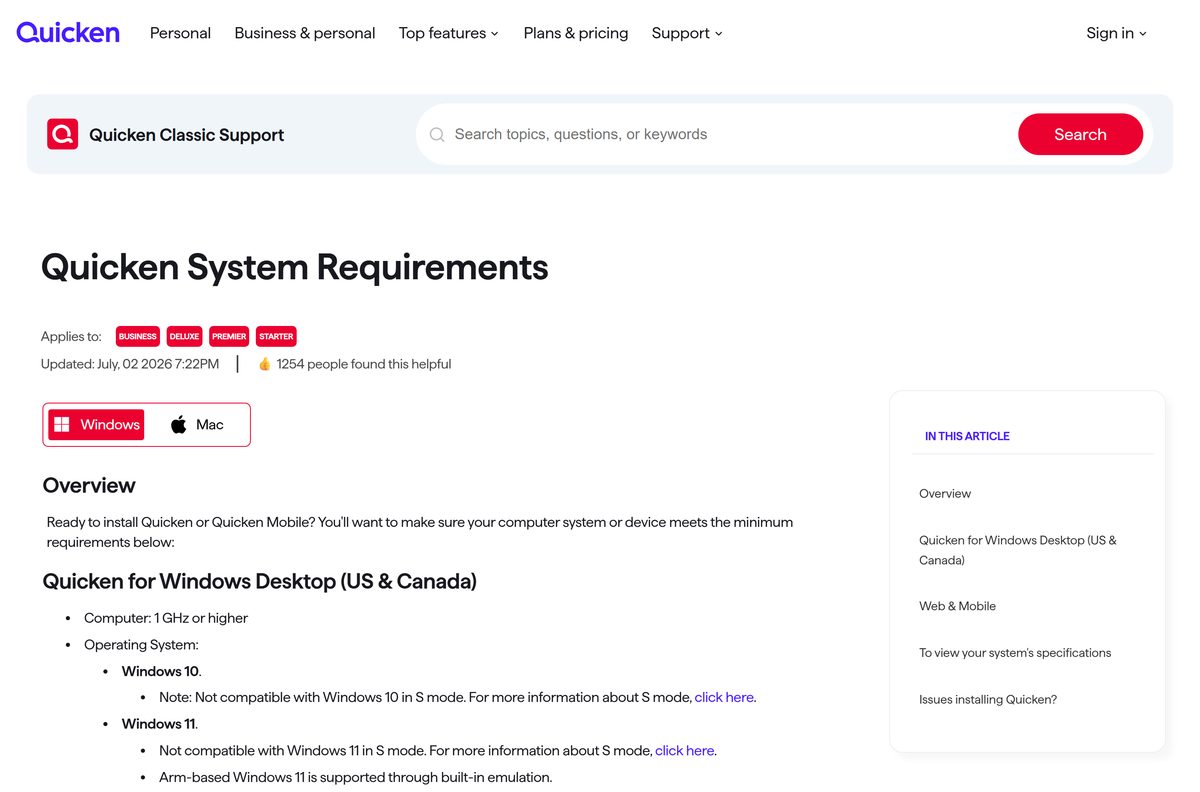Screen dimensions: 1200x792
Task: Click the Quicken Classic Support title
Action: pos(186,135)
